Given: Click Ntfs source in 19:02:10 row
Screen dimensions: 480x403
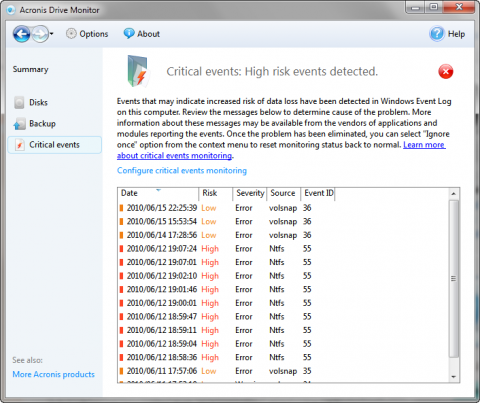Looking at the screenshot, I should point(277,276).
